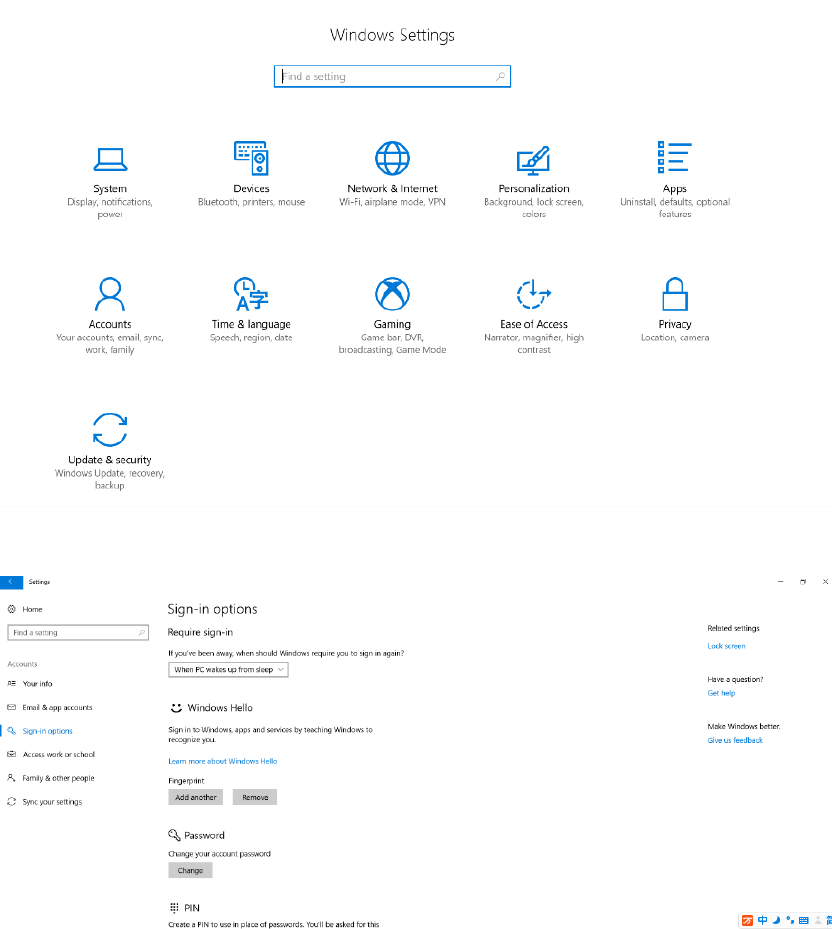Click the magnifier in Windows Settings search box
The image size is (832, 929).
coord(500,76)
